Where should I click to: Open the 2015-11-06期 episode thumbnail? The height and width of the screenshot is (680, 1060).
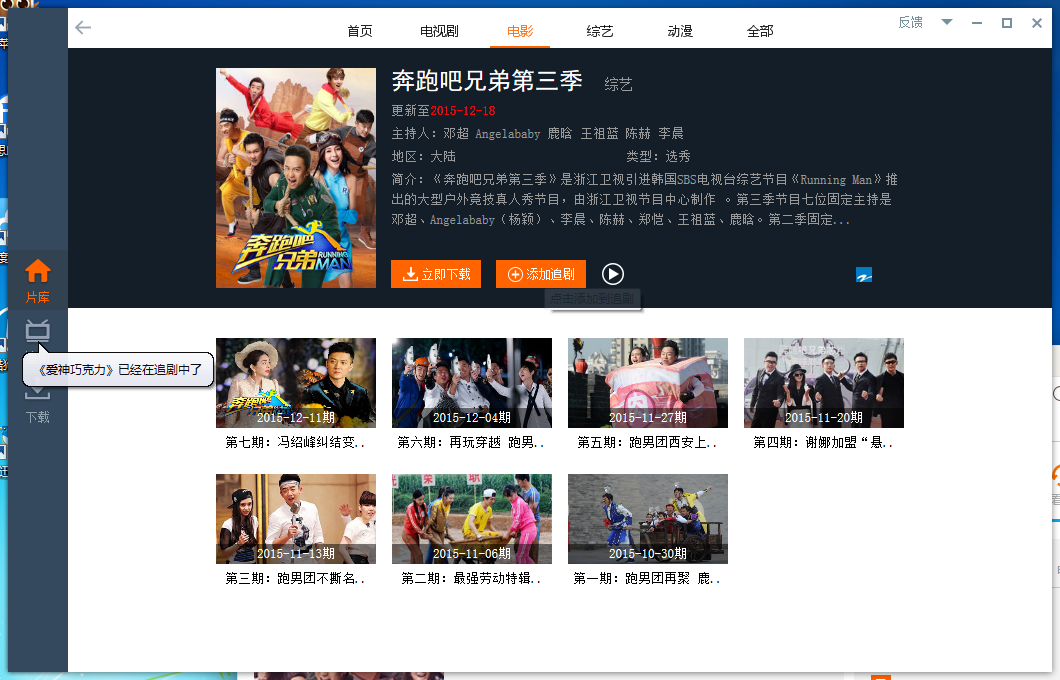tap(472, 518)
